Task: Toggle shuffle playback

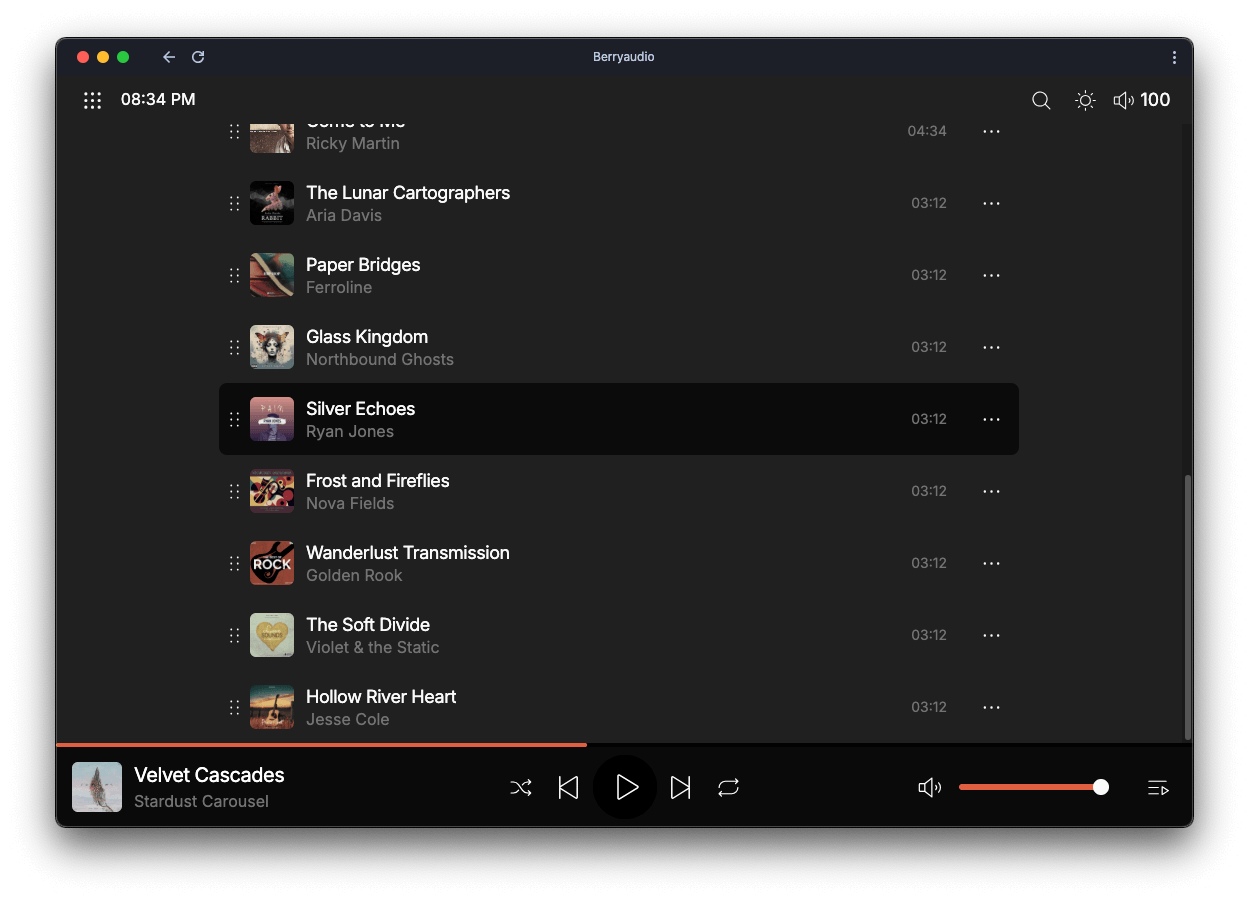Action: coord(521,788)
